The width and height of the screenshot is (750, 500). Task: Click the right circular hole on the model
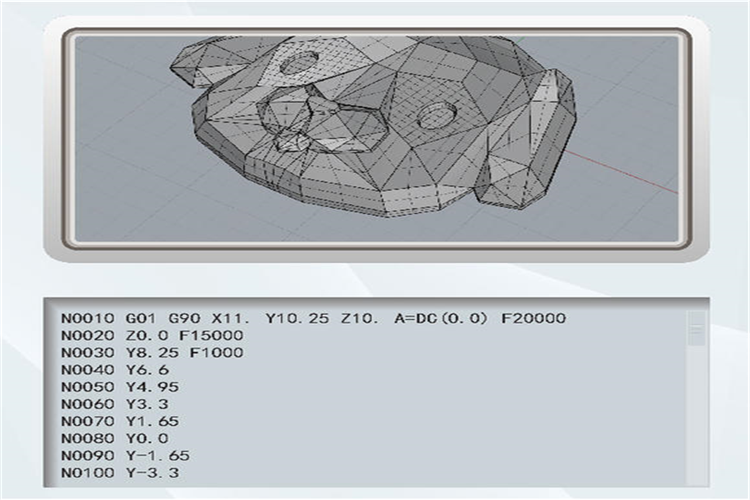click(x=436, y=116)
